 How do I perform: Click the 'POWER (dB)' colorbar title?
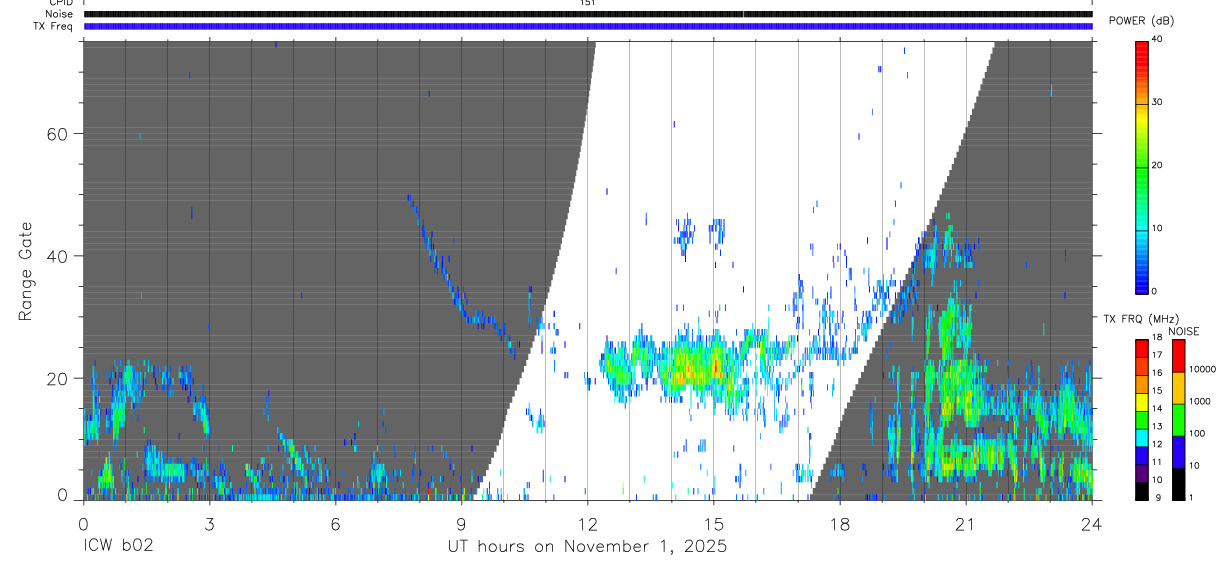pos(1141,21)
